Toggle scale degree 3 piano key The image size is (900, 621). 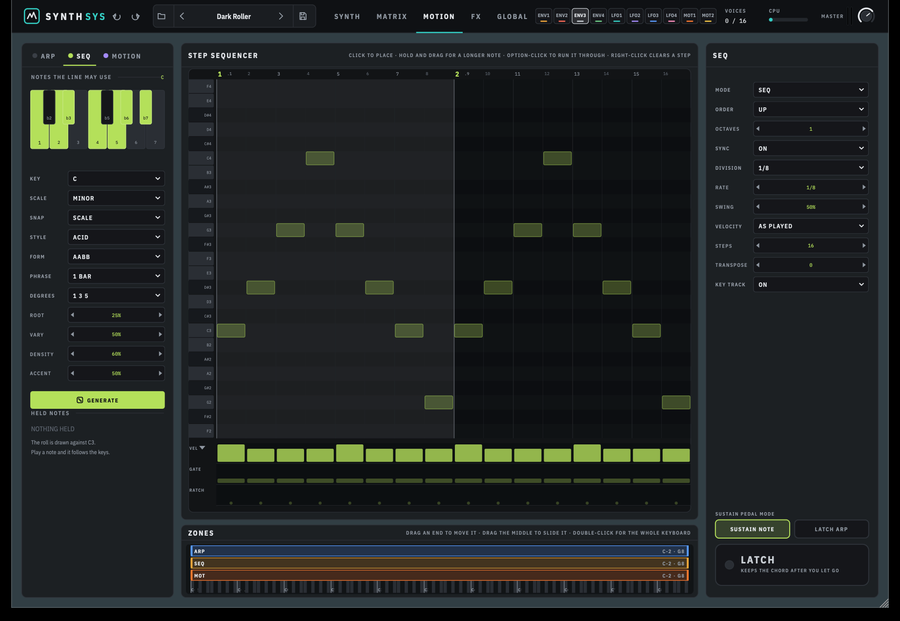coord(78,137)
